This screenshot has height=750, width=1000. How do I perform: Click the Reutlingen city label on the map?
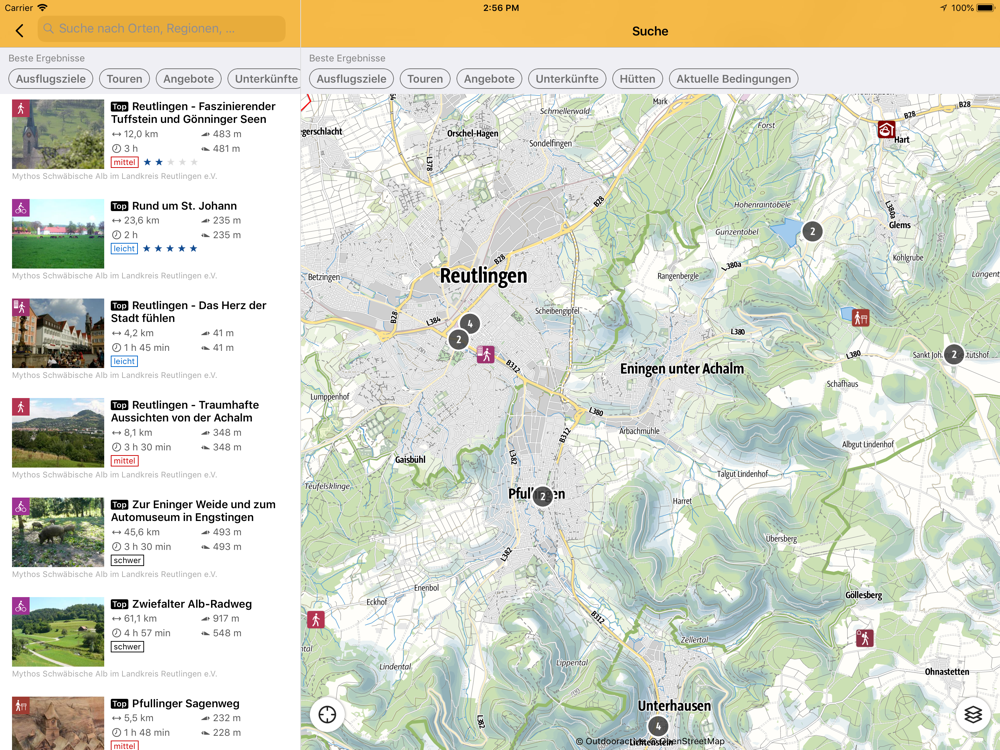(484, 276)
